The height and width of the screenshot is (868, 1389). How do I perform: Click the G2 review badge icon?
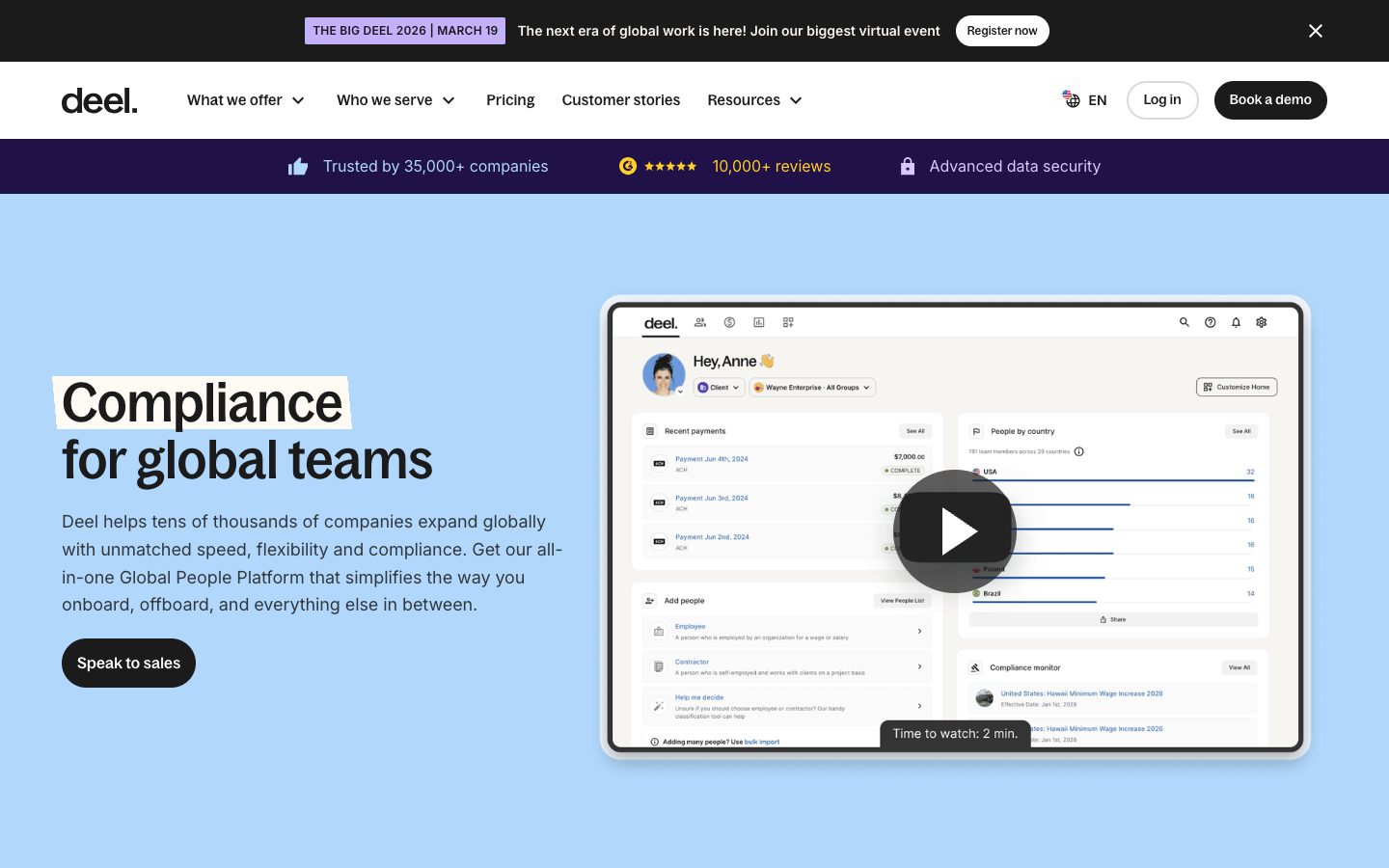coord(627,166)
